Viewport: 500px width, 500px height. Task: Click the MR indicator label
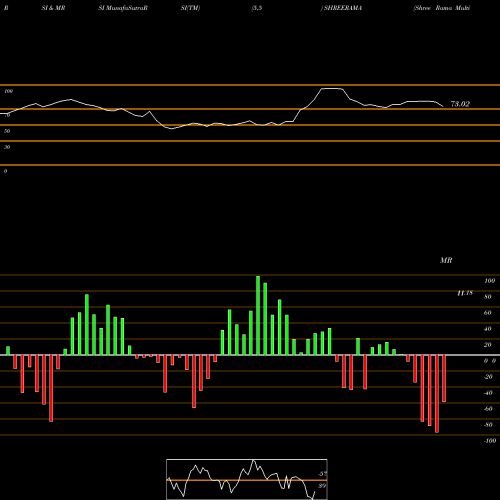(x=446, y=260)
